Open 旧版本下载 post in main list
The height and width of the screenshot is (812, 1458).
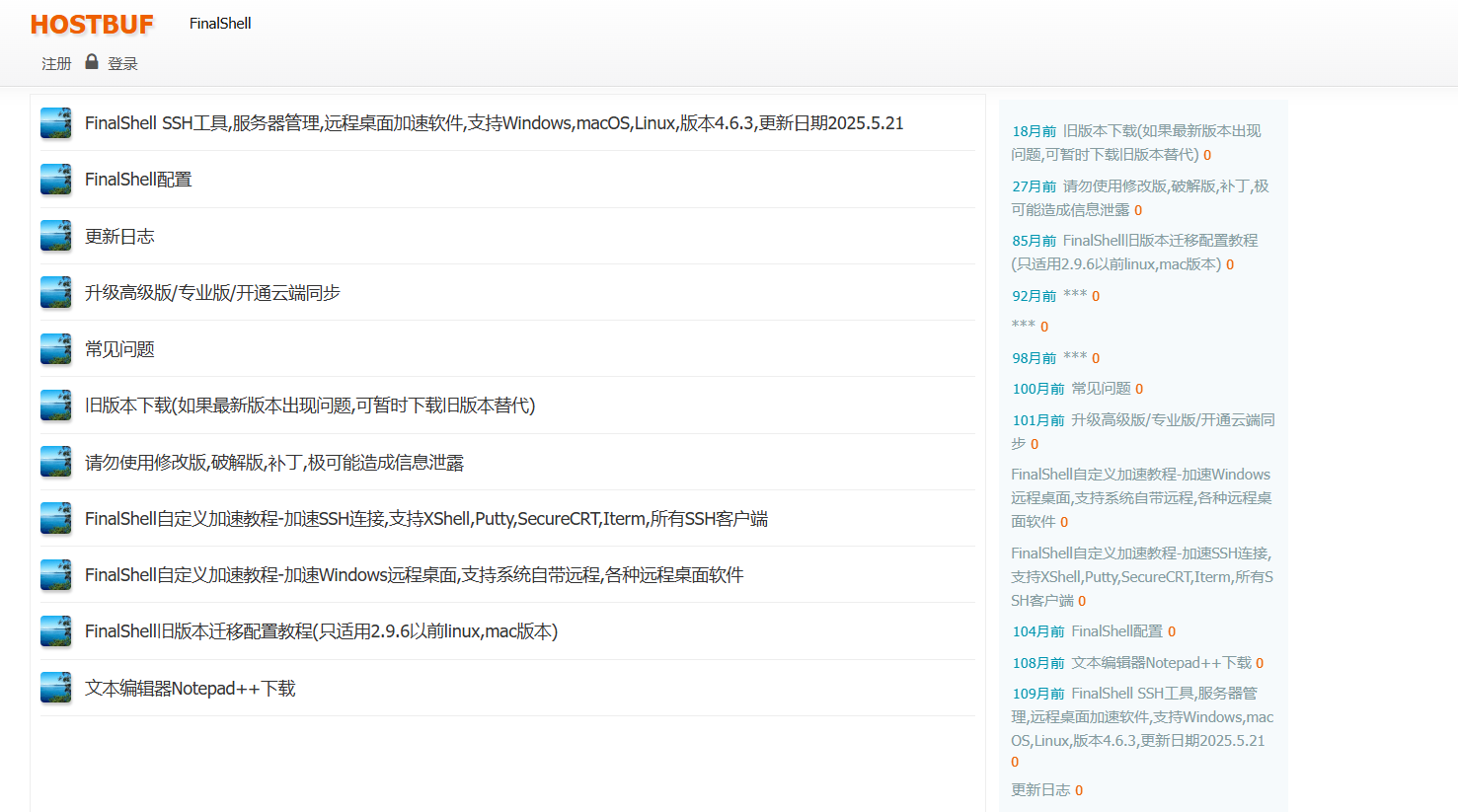pyautogui.click(x=310, y=406)
